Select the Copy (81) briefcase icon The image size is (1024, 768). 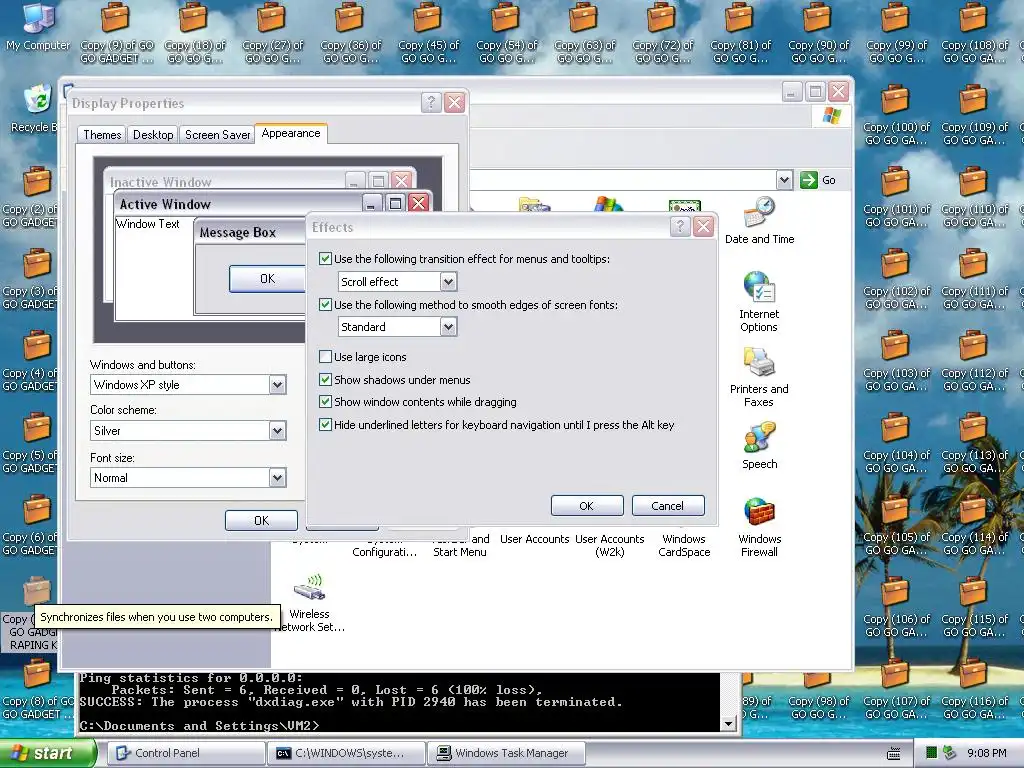tap(741, 33)
